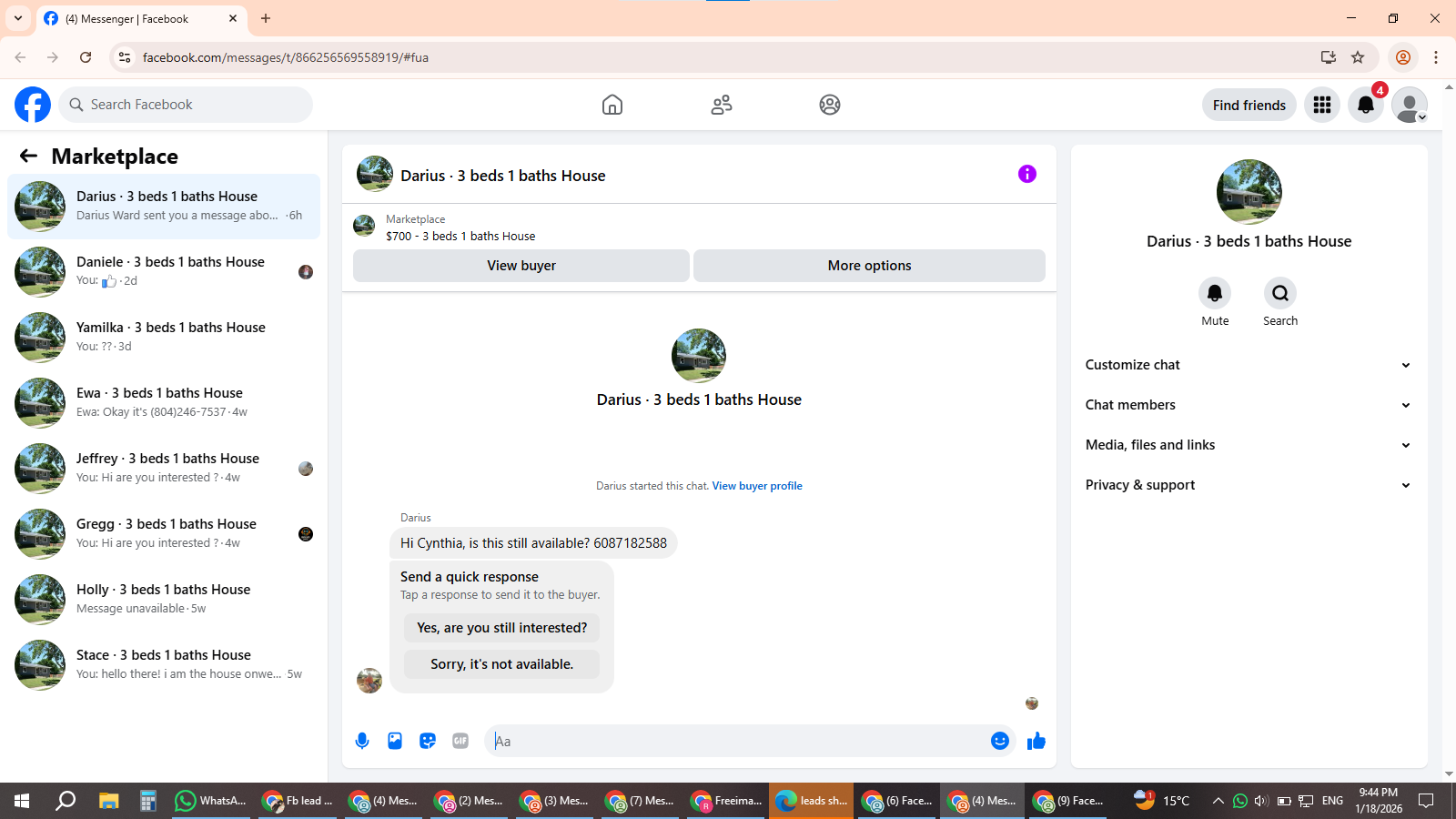This screenshot has width=1456, height=819.
Task: Open large house picture in right panel
Action: point(1249,192)
